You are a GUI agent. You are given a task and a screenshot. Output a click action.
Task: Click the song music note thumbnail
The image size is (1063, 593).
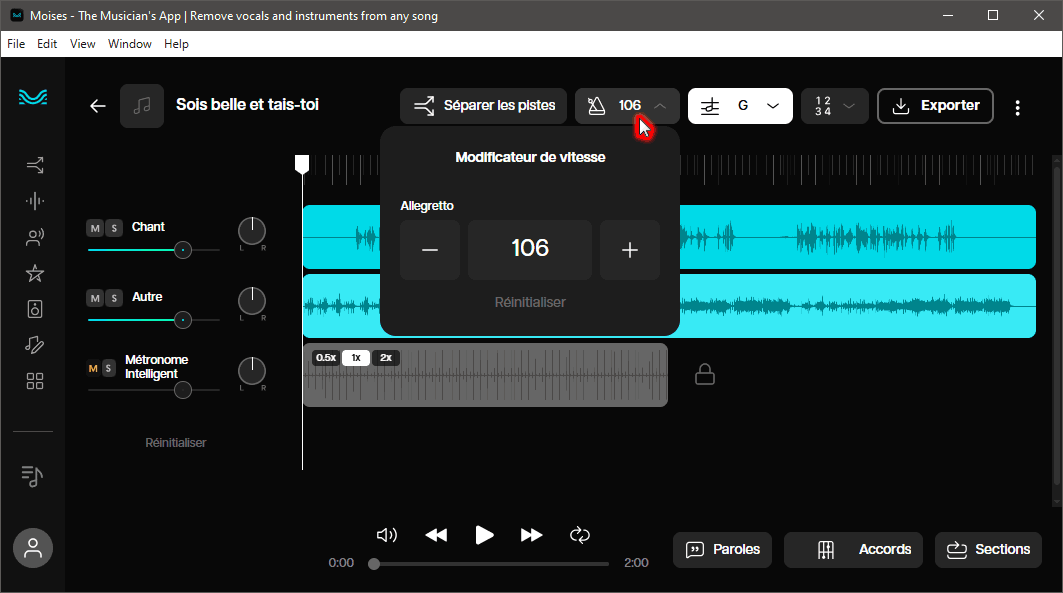142,106
